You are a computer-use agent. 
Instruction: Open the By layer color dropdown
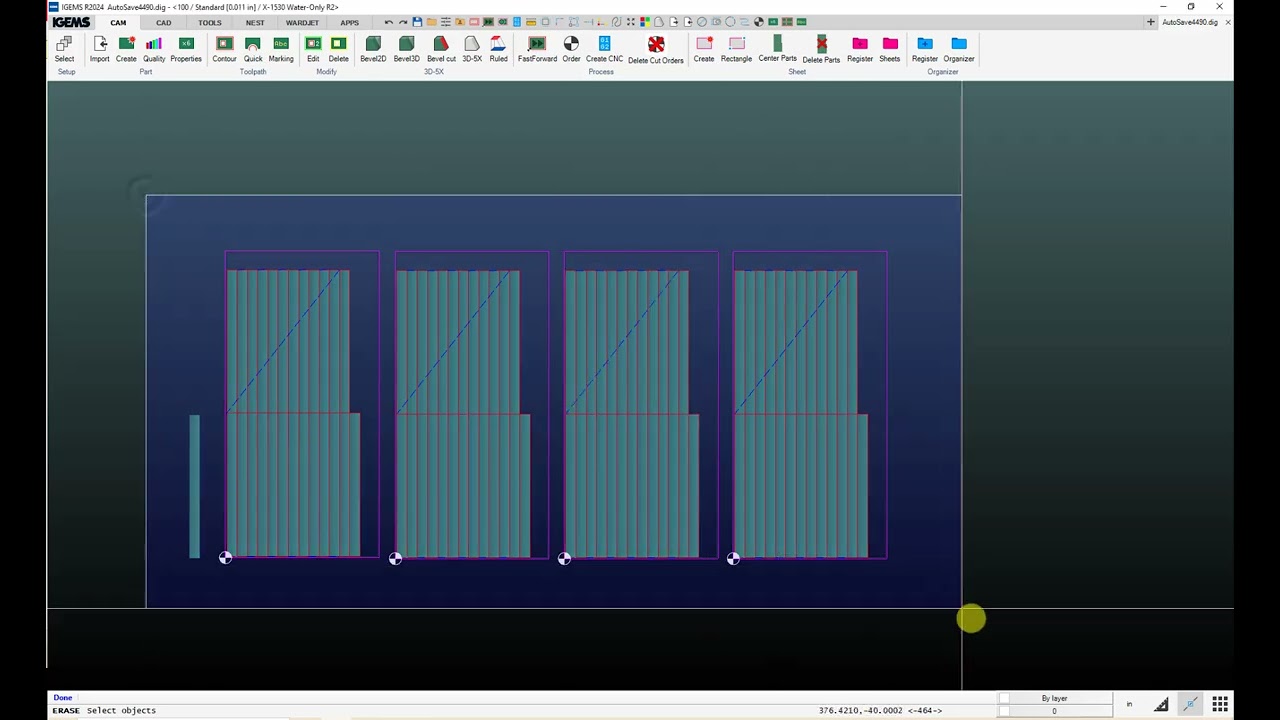click(x=1054, y=698)
